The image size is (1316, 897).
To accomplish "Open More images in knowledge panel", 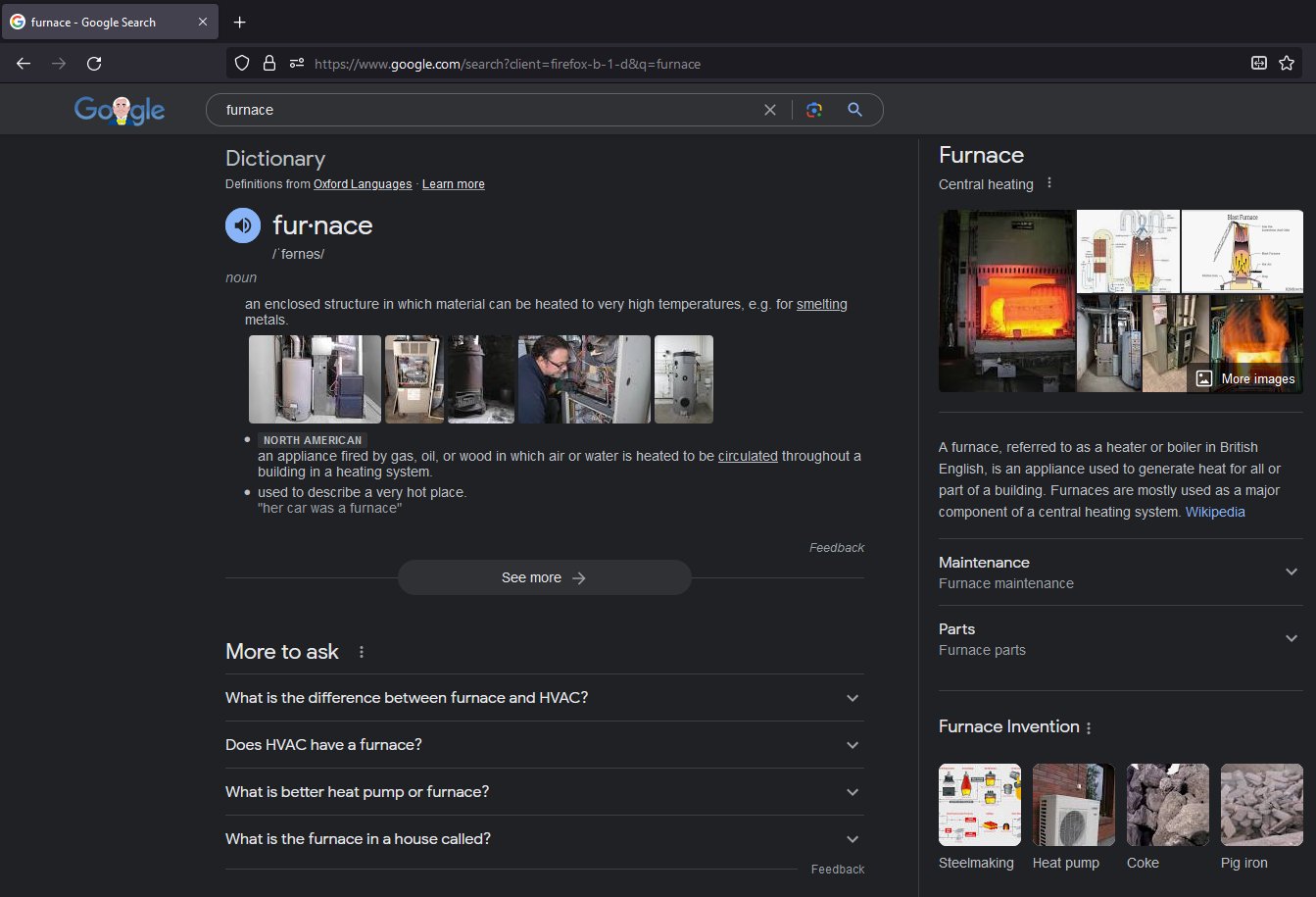I will click(x=1245, y=378).
